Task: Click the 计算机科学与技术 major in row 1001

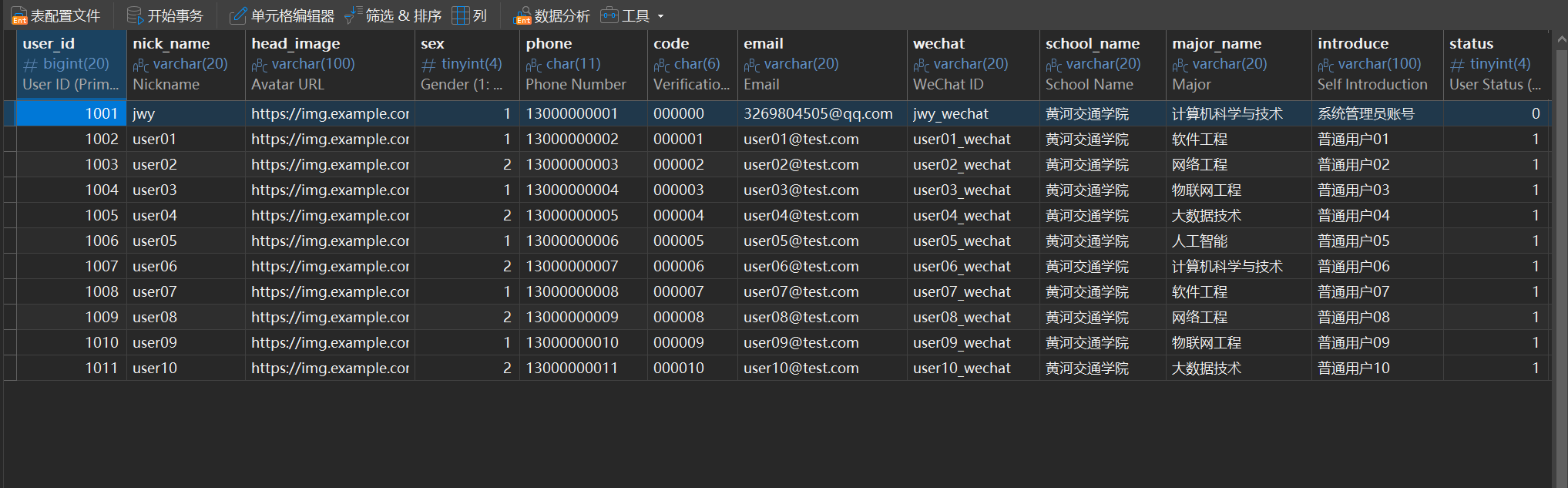Action: 1239,113
